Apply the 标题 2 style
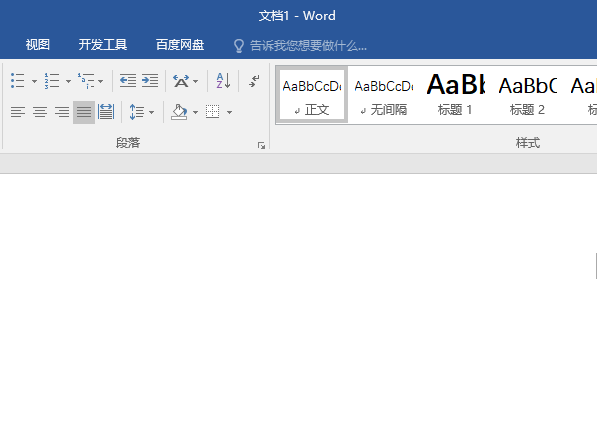The image size is (597, 434). pyautogui.click(x=528, y=95)
